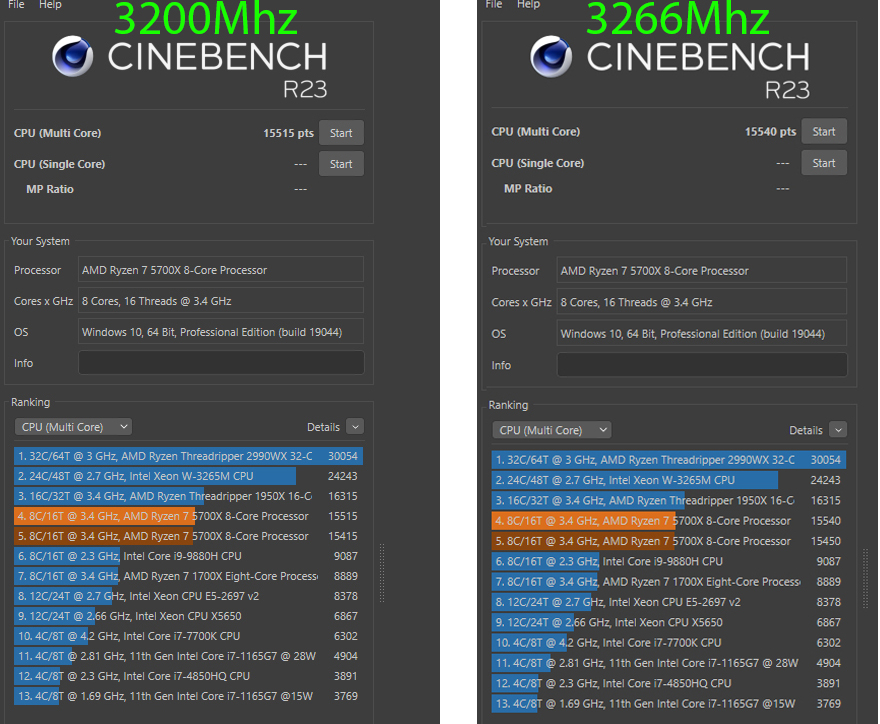
Task: Select Xeon W-3265M ranking row, right window
Action: (669, 480)
